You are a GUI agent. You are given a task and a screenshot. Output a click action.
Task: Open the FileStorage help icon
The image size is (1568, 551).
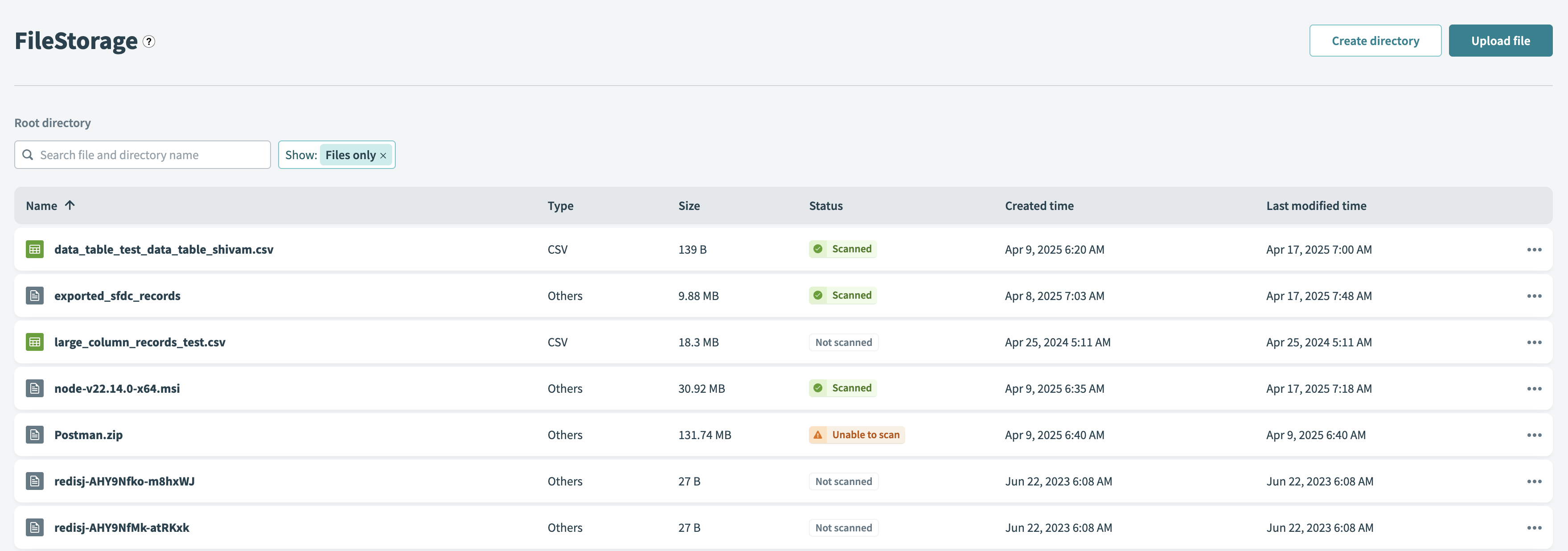148,41
